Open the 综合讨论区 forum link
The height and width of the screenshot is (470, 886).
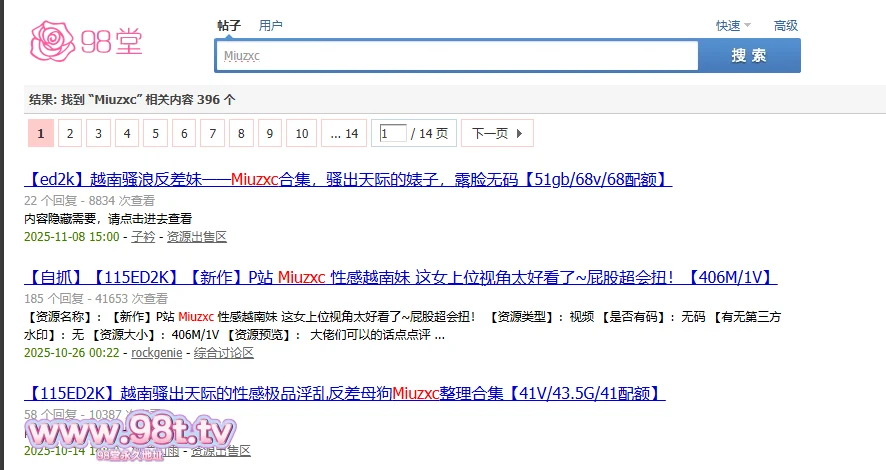[x=224, y=352]
